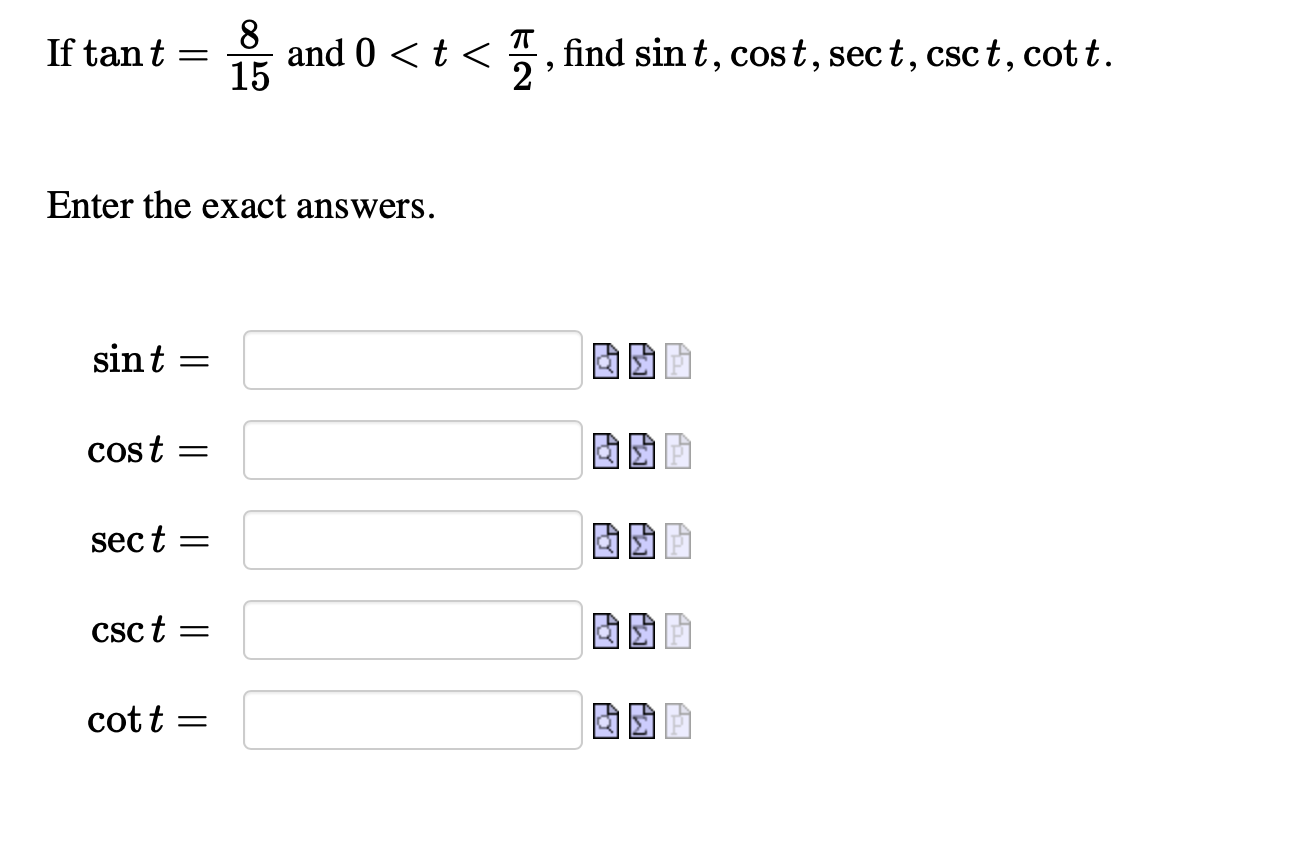Click the P document icon next to cos t
Screen dimensions: 1295x859
[x=678, y=451]
